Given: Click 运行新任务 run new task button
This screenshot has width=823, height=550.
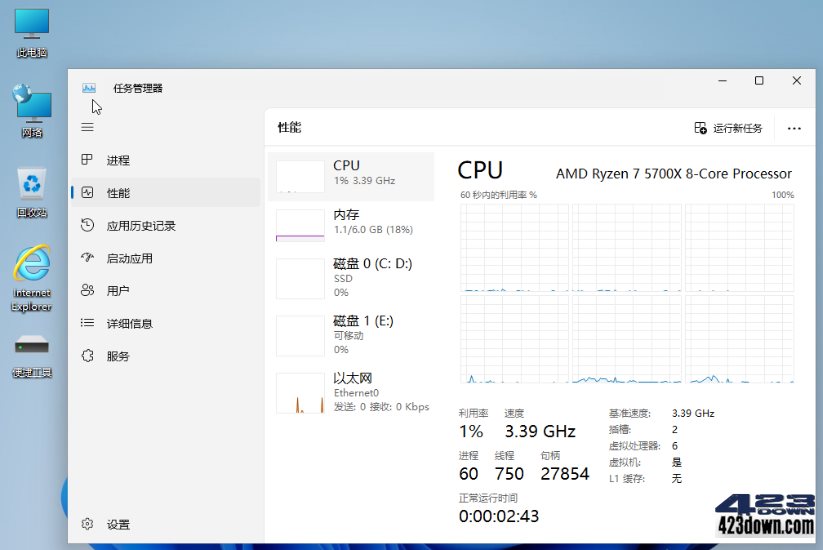Looking at the screenshot, I should pyautogui.click(x=728, y=128).
